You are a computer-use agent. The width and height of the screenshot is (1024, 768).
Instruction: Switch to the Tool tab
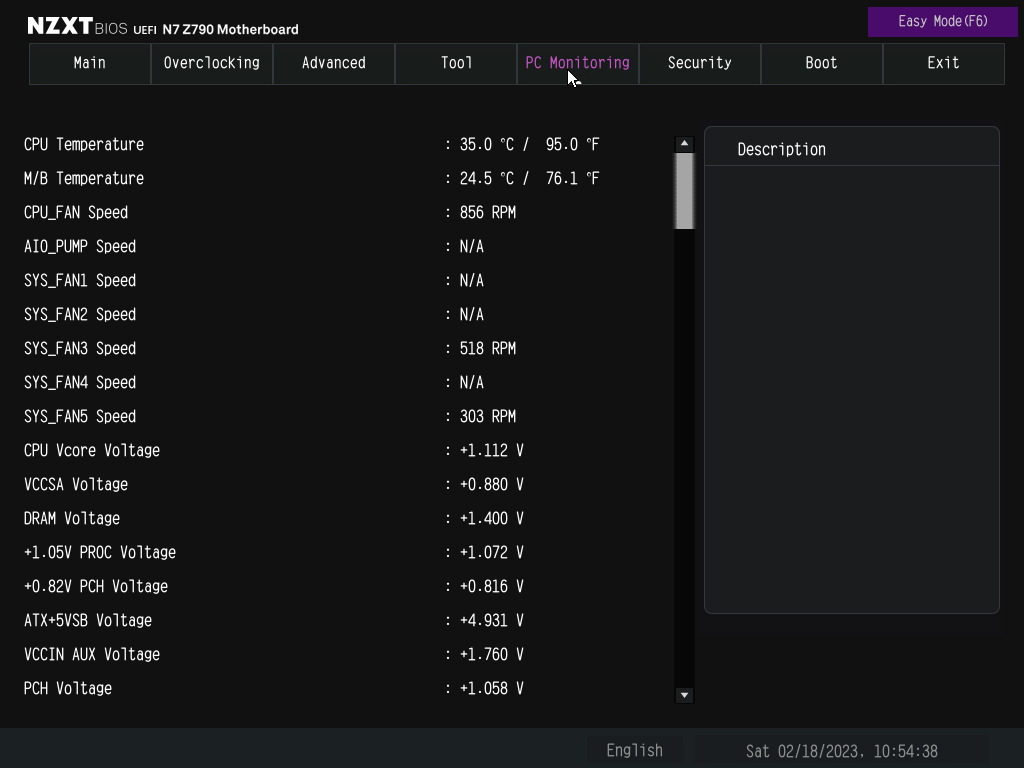455,63
